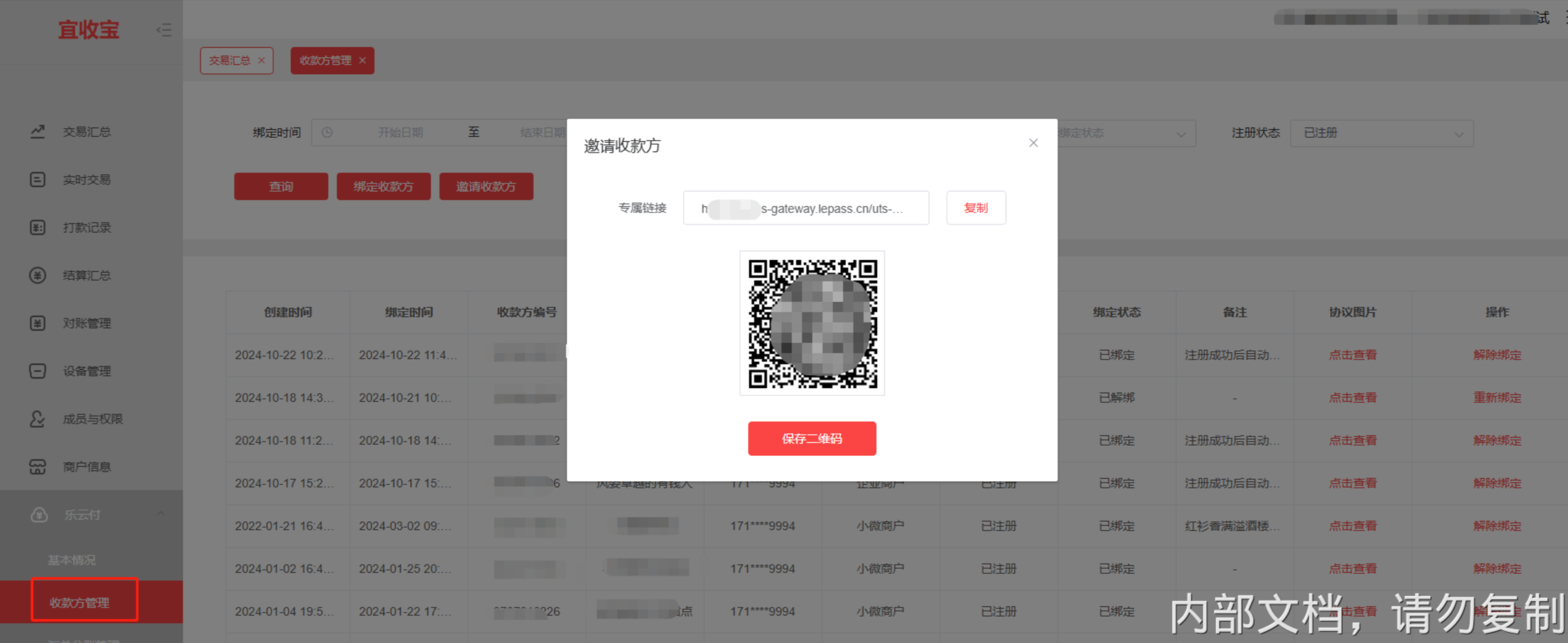Click the 备注 column header
Image resolution: width=1568 pixels, height=643 pixels.
click(x=1235, y=312)
